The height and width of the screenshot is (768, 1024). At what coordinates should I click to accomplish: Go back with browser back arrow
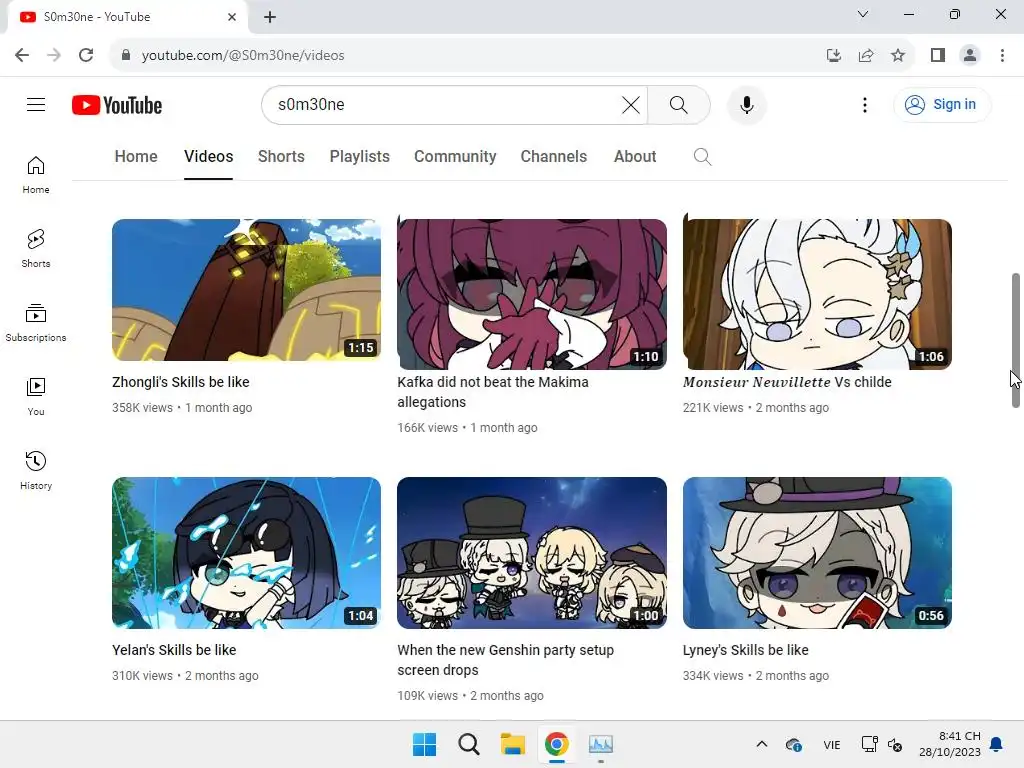[x=22, y=55]
